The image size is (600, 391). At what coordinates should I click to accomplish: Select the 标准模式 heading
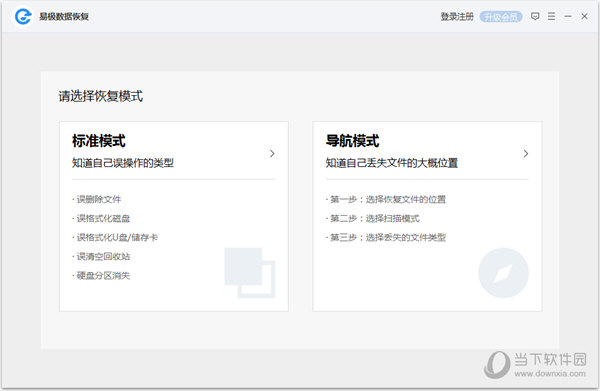99,141
